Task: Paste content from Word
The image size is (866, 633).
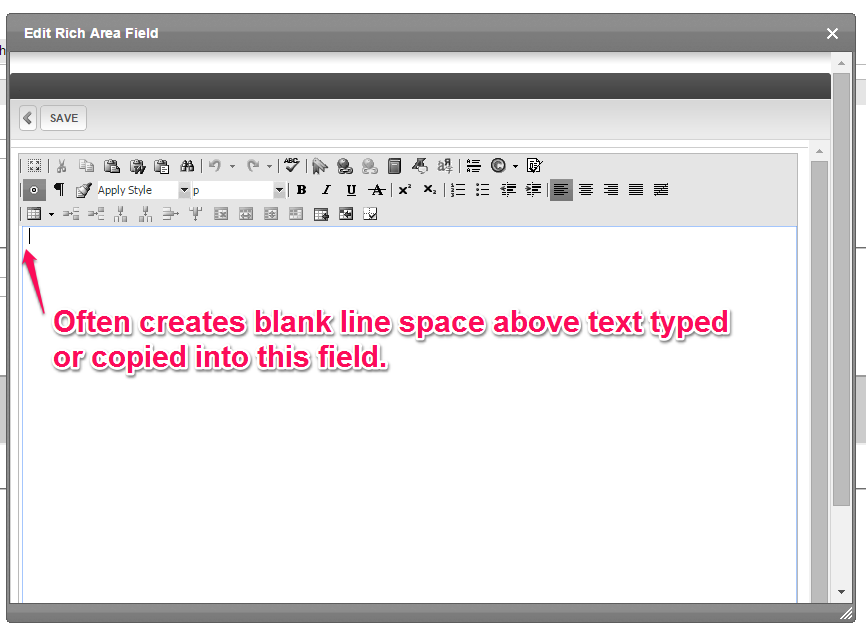Action: coord(138,165)
